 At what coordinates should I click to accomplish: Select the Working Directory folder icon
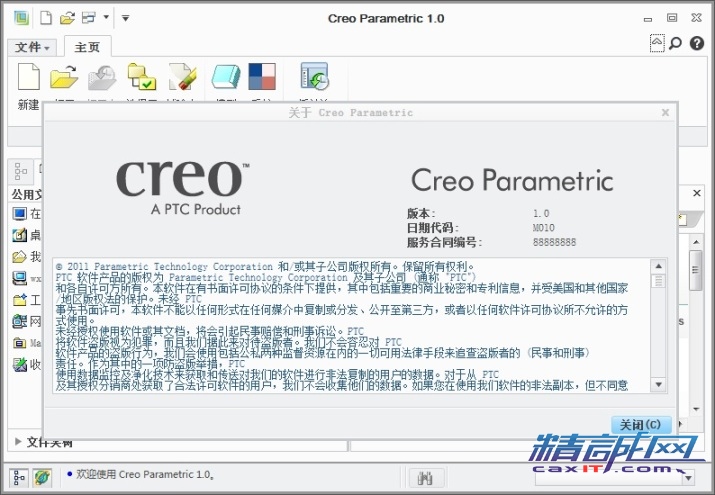(x=20, y=300)
